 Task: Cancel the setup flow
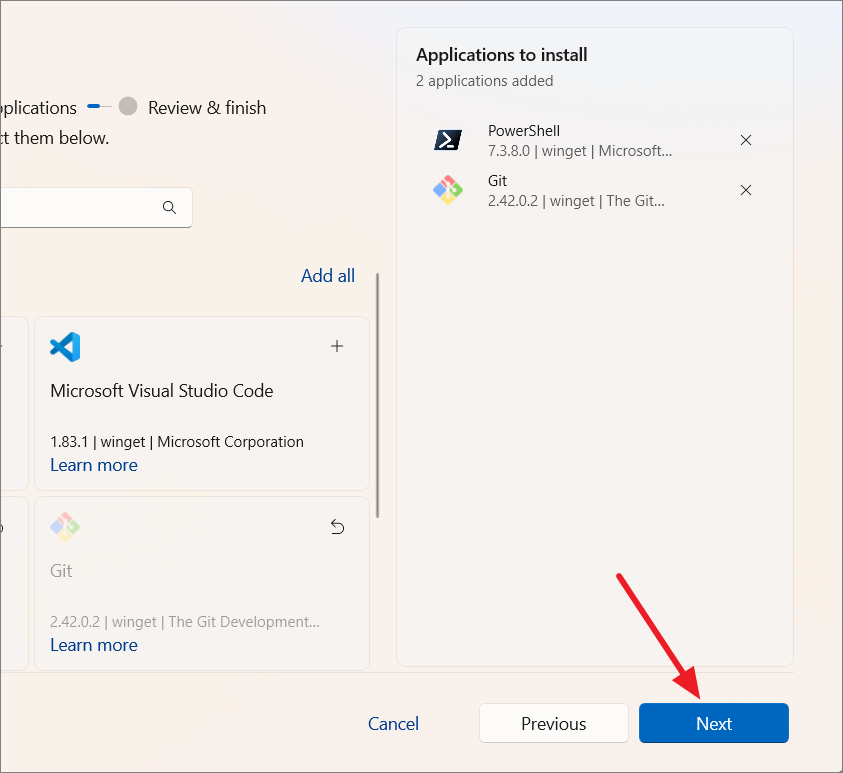[393, 724]
